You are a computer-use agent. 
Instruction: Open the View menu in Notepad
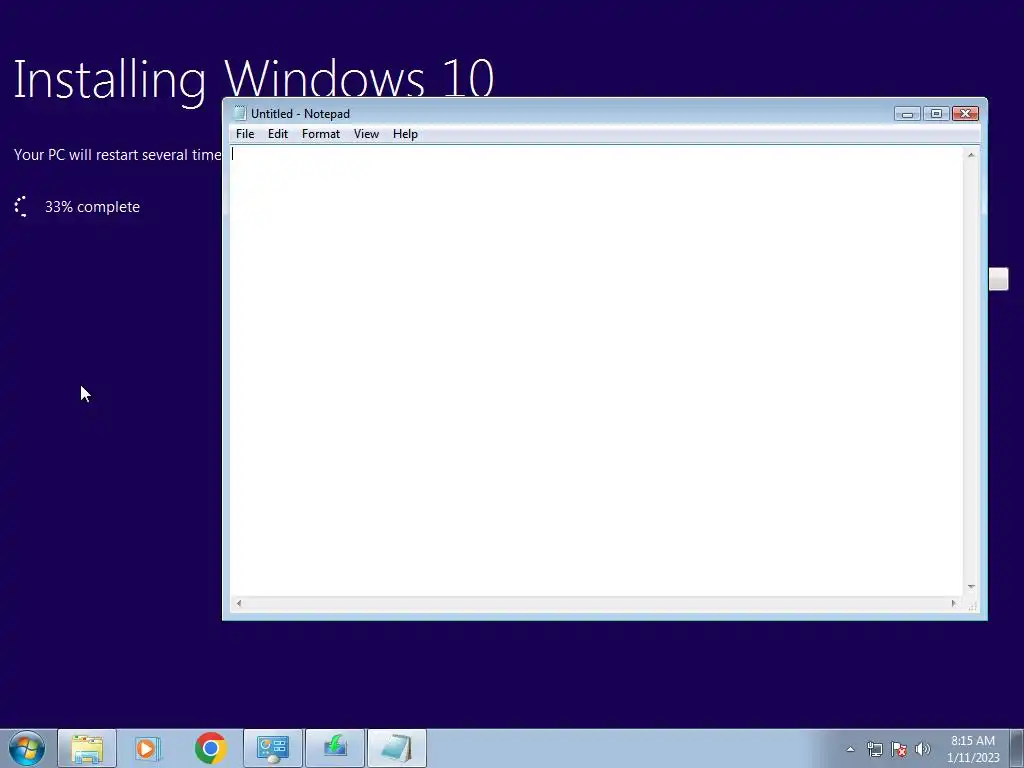(x=366, y=134)
